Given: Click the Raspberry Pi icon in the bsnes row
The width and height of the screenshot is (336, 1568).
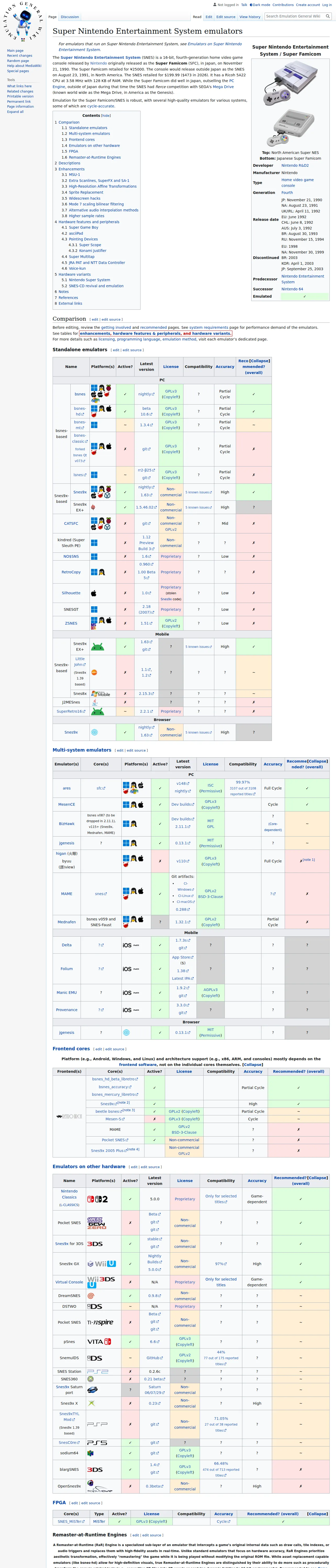Looking at the screenshot, I should [109, 388].
